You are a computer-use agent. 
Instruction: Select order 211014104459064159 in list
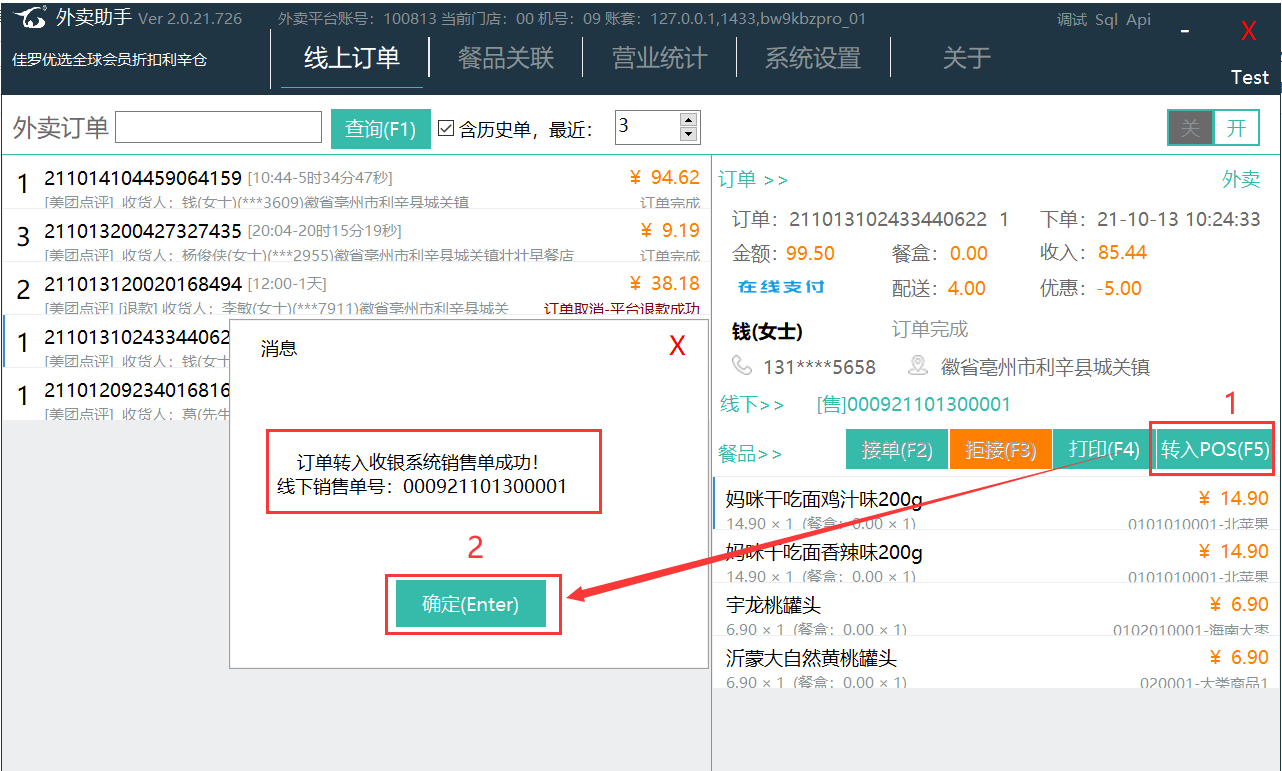(x=143, y=179)
